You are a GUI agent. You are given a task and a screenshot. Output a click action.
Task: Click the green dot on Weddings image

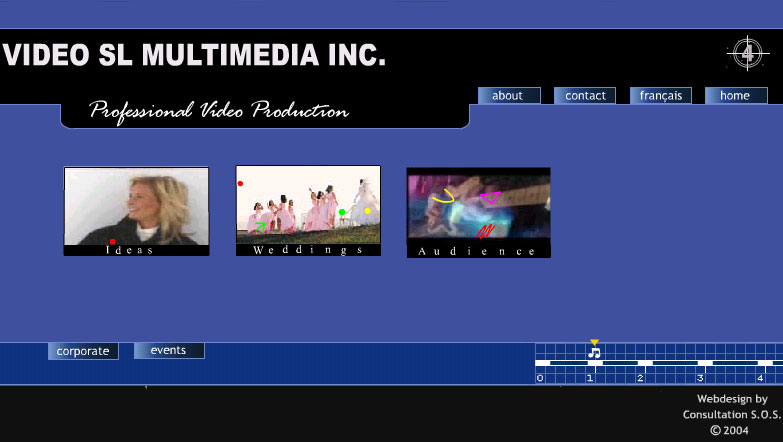[x=342, y=212]
